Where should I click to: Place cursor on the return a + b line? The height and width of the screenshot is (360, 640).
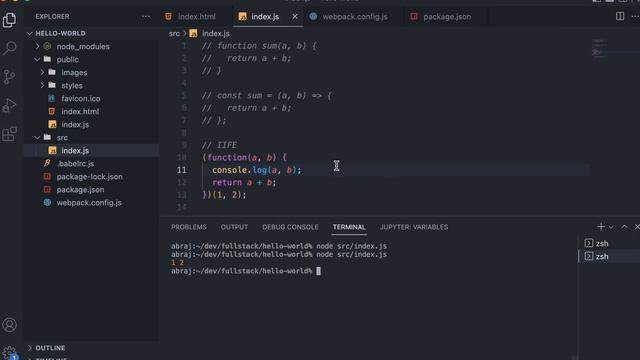coord(244,182)
